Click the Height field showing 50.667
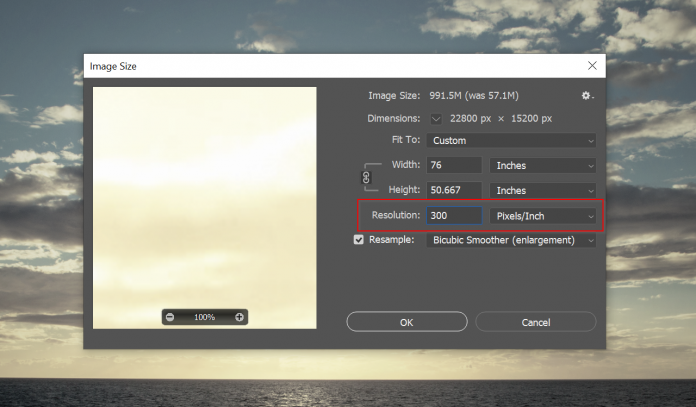The height and width of the screenshot is (407, 696). 454,190
